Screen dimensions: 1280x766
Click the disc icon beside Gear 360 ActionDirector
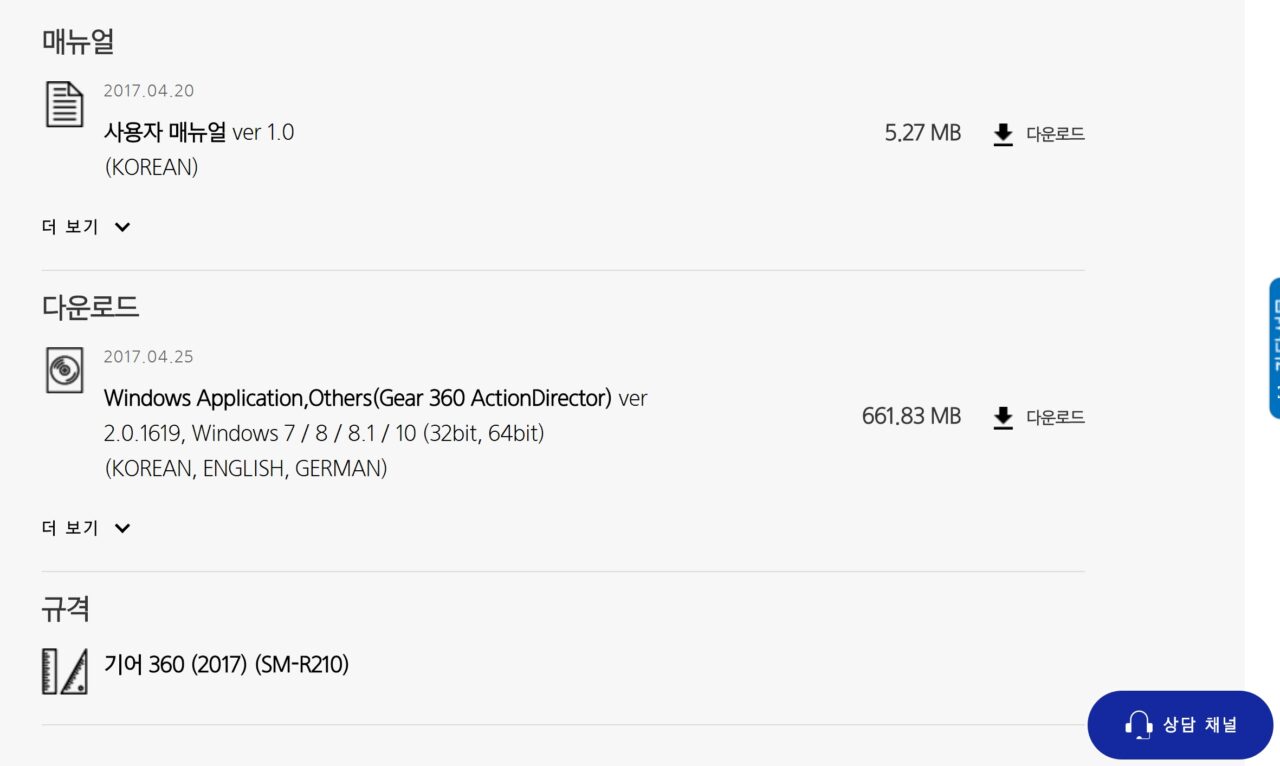click(x=64, y=369)
